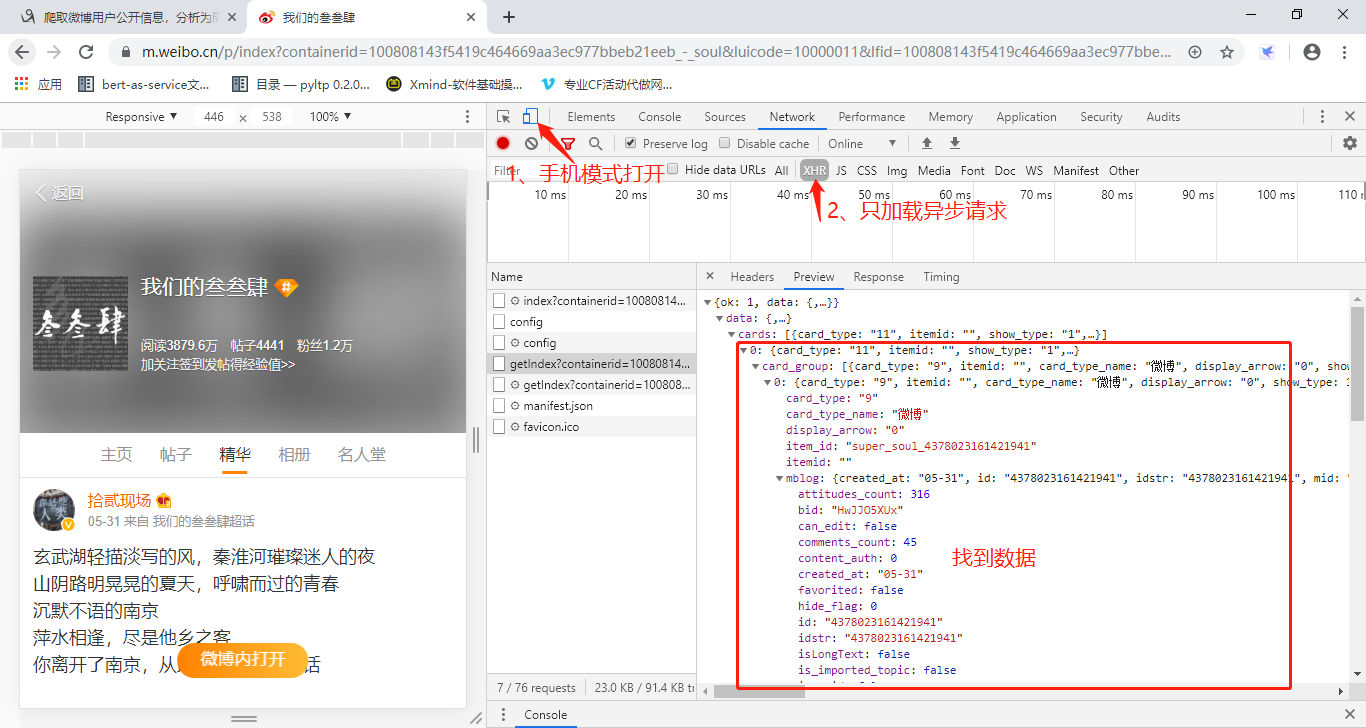
Task: Open the Application panel tab
Action: pos(1026,117)
